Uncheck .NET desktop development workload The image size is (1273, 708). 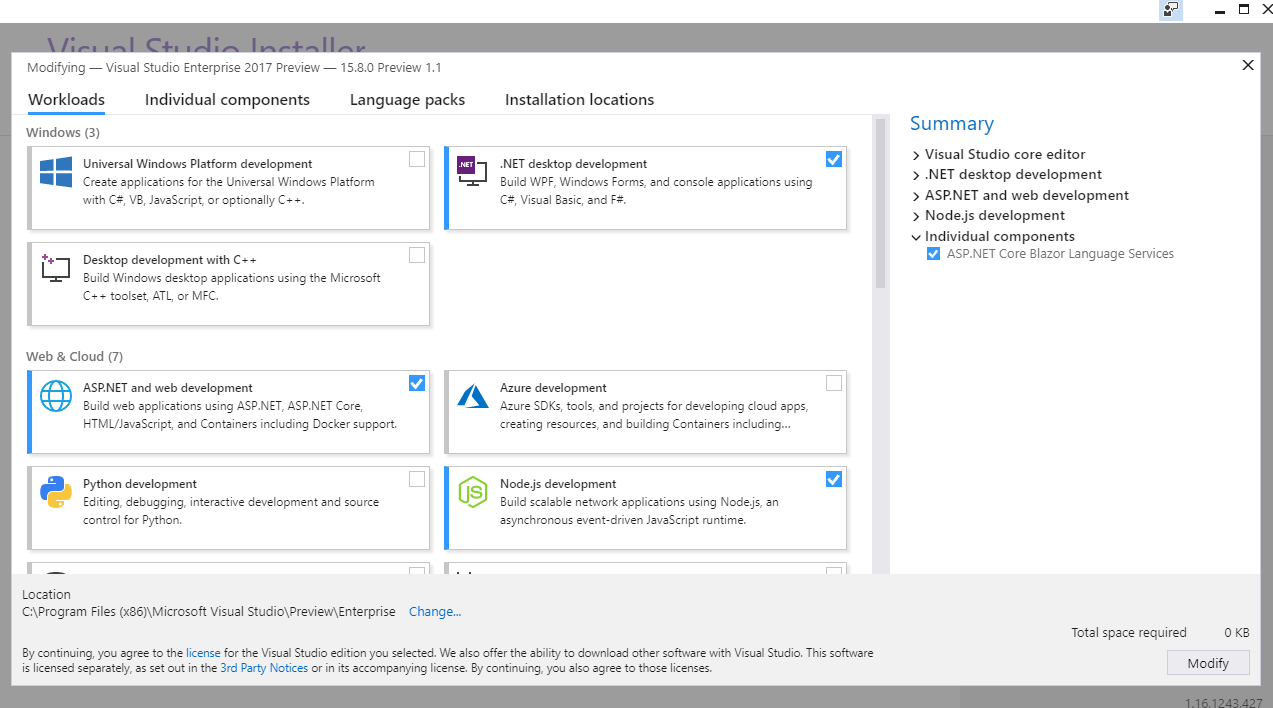coord(834,159)
